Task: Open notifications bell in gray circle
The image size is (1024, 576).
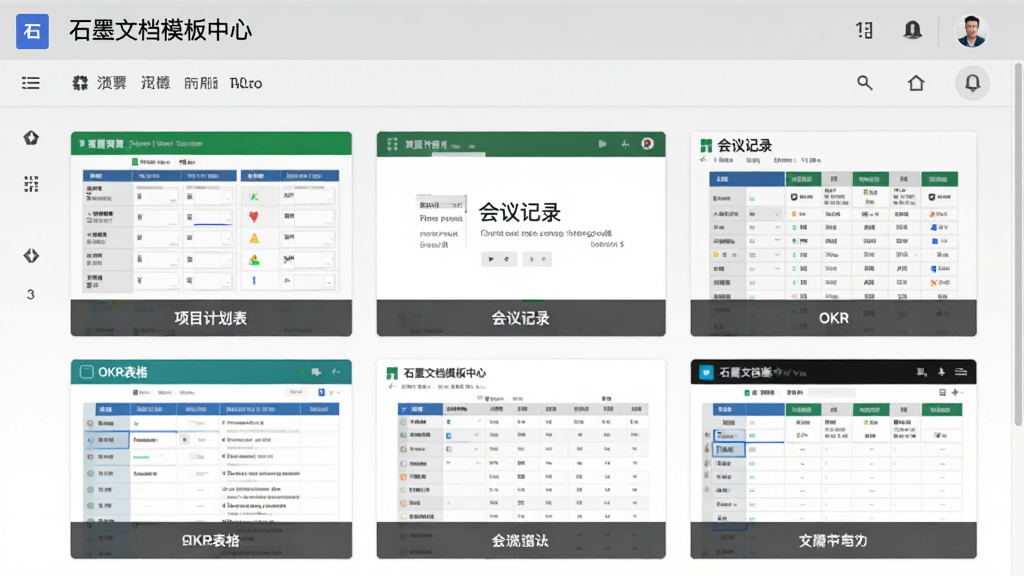Action: tap(972, 83)
